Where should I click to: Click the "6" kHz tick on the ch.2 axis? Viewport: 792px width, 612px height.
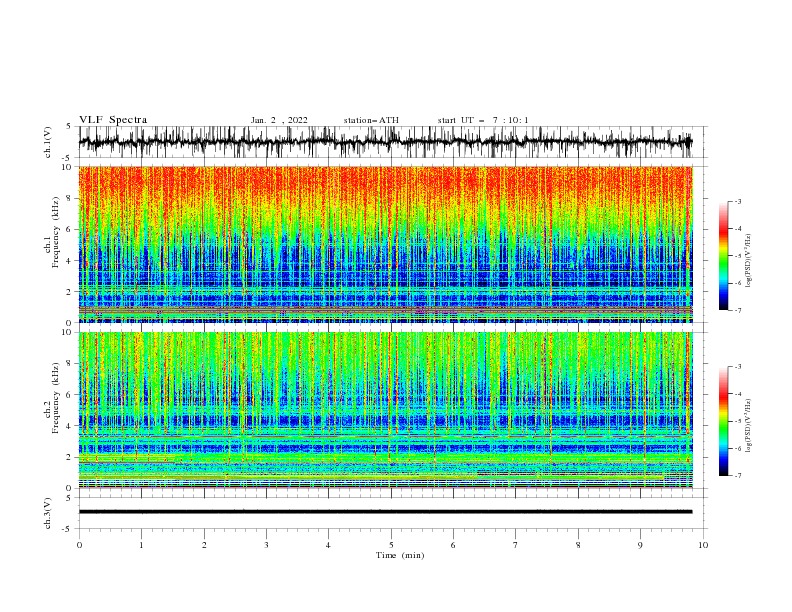coord(70,395)
